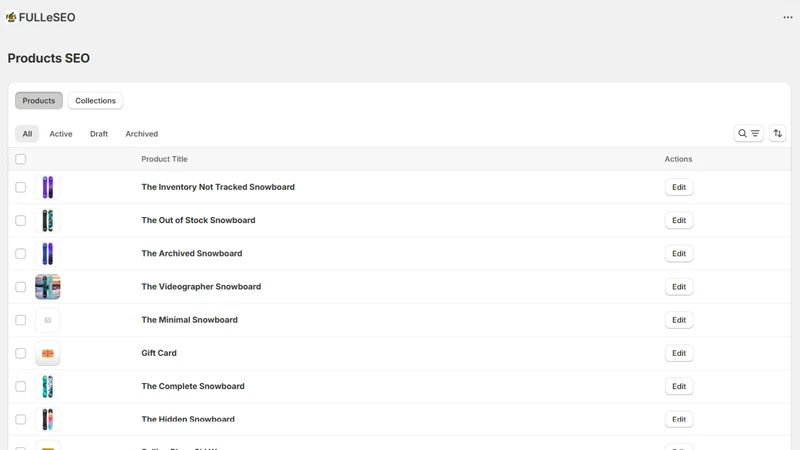Click the Minimal Snowboard placeholder image

click(47, 320)
